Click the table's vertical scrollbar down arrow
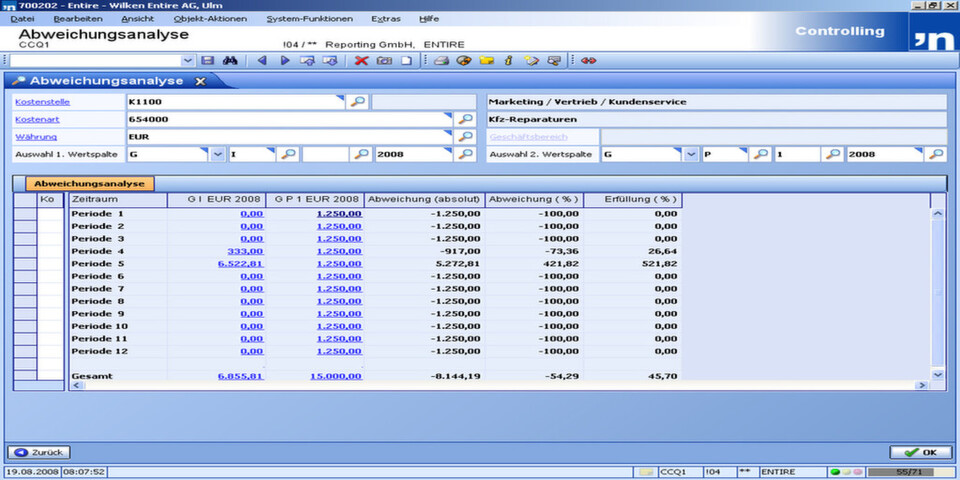 click(x=937, y=373)
